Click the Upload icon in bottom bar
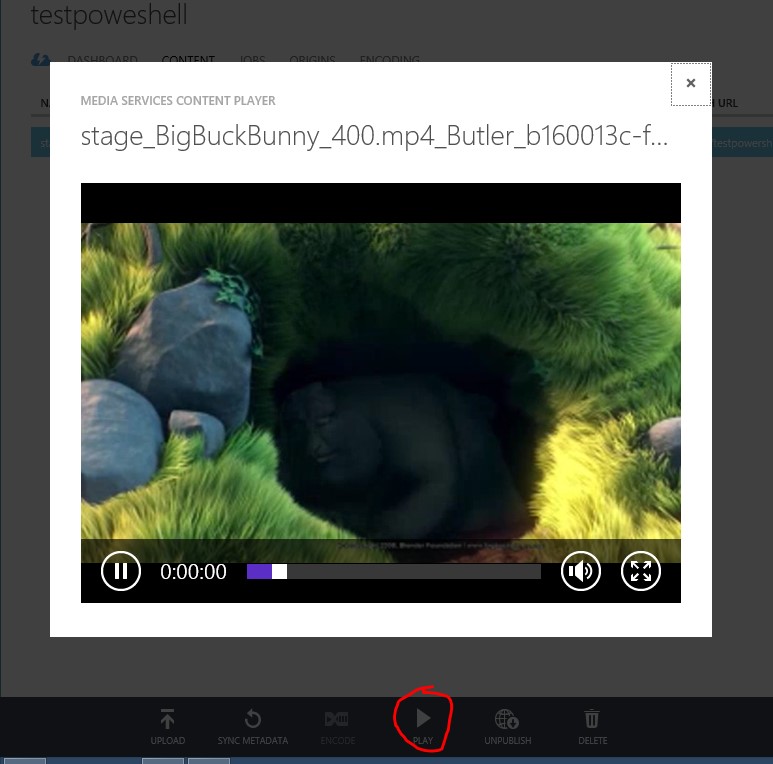The width and height of the screenshot is (773, 764). click(x=167, y=720)
